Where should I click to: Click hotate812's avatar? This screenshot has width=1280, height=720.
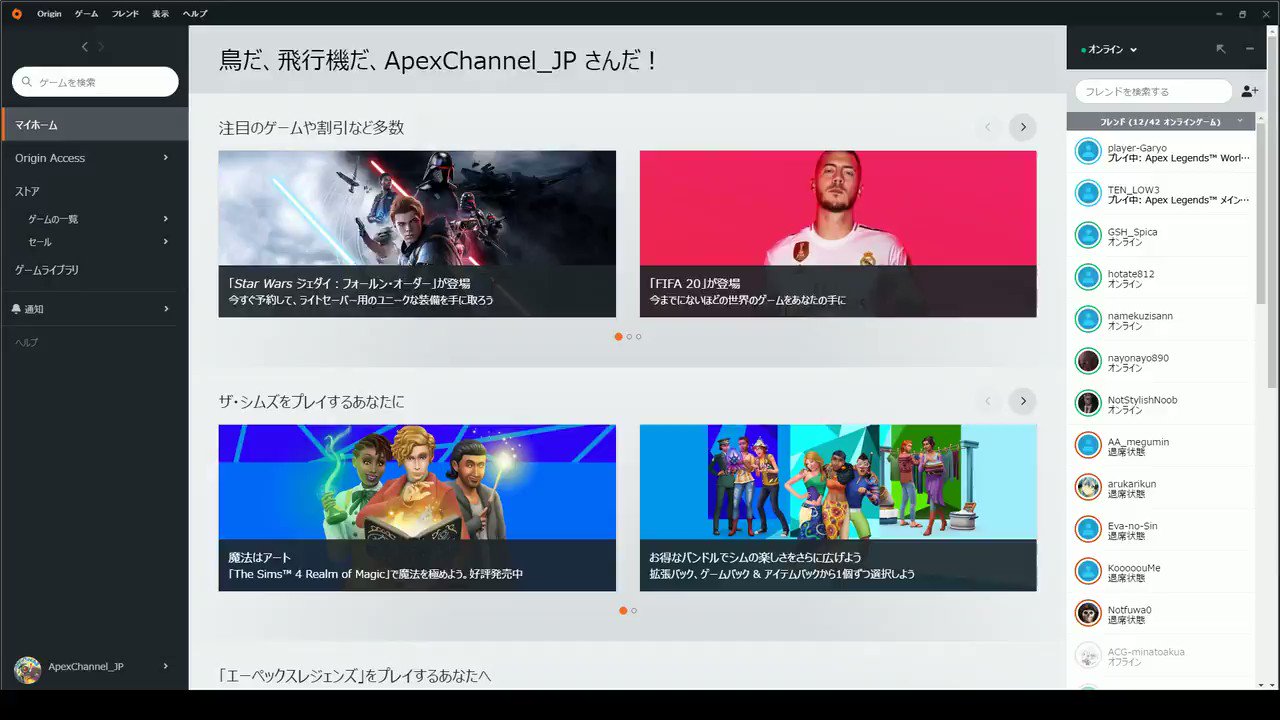pos(1088,278)
